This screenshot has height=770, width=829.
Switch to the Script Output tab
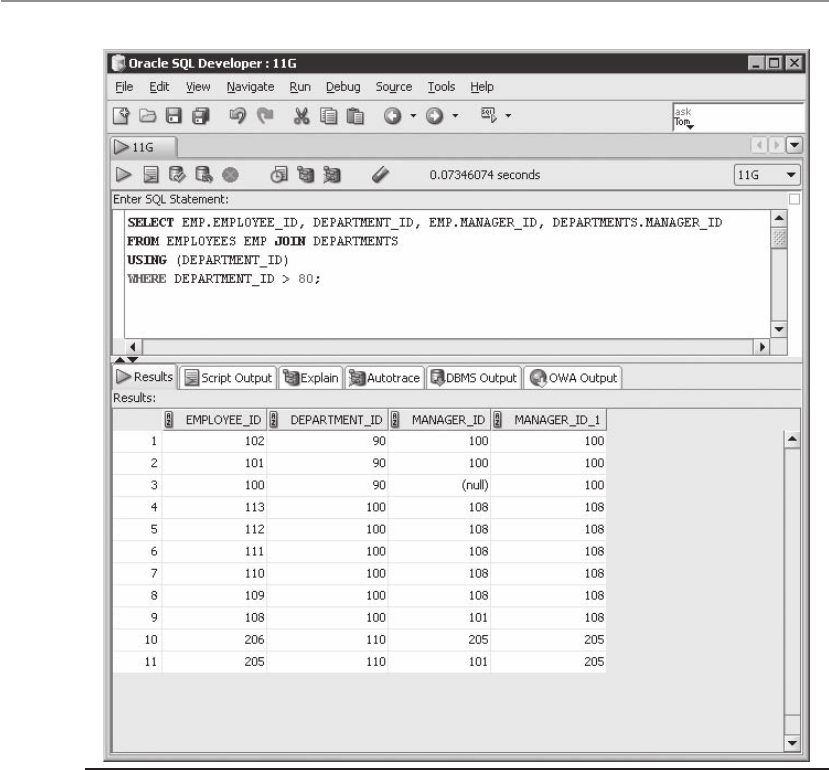pos(228,378)
